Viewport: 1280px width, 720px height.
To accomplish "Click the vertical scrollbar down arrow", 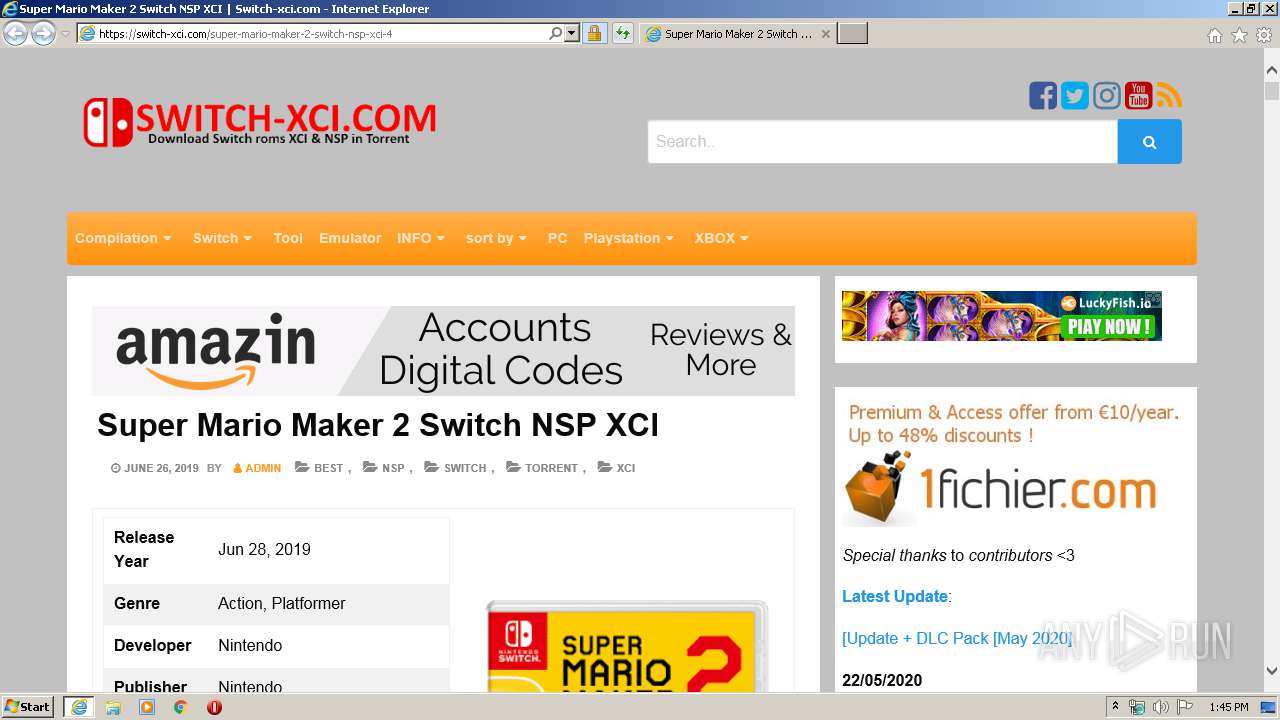I will (x=1271, y=672).
